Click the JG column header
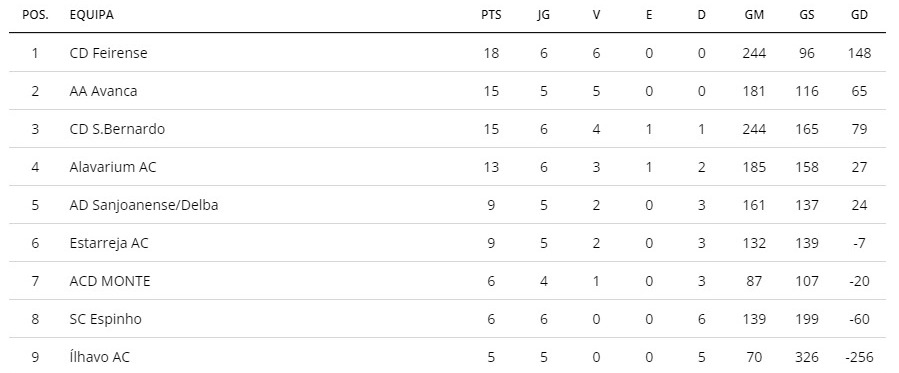Screen dimensions: 899x373 pos(544,15)
